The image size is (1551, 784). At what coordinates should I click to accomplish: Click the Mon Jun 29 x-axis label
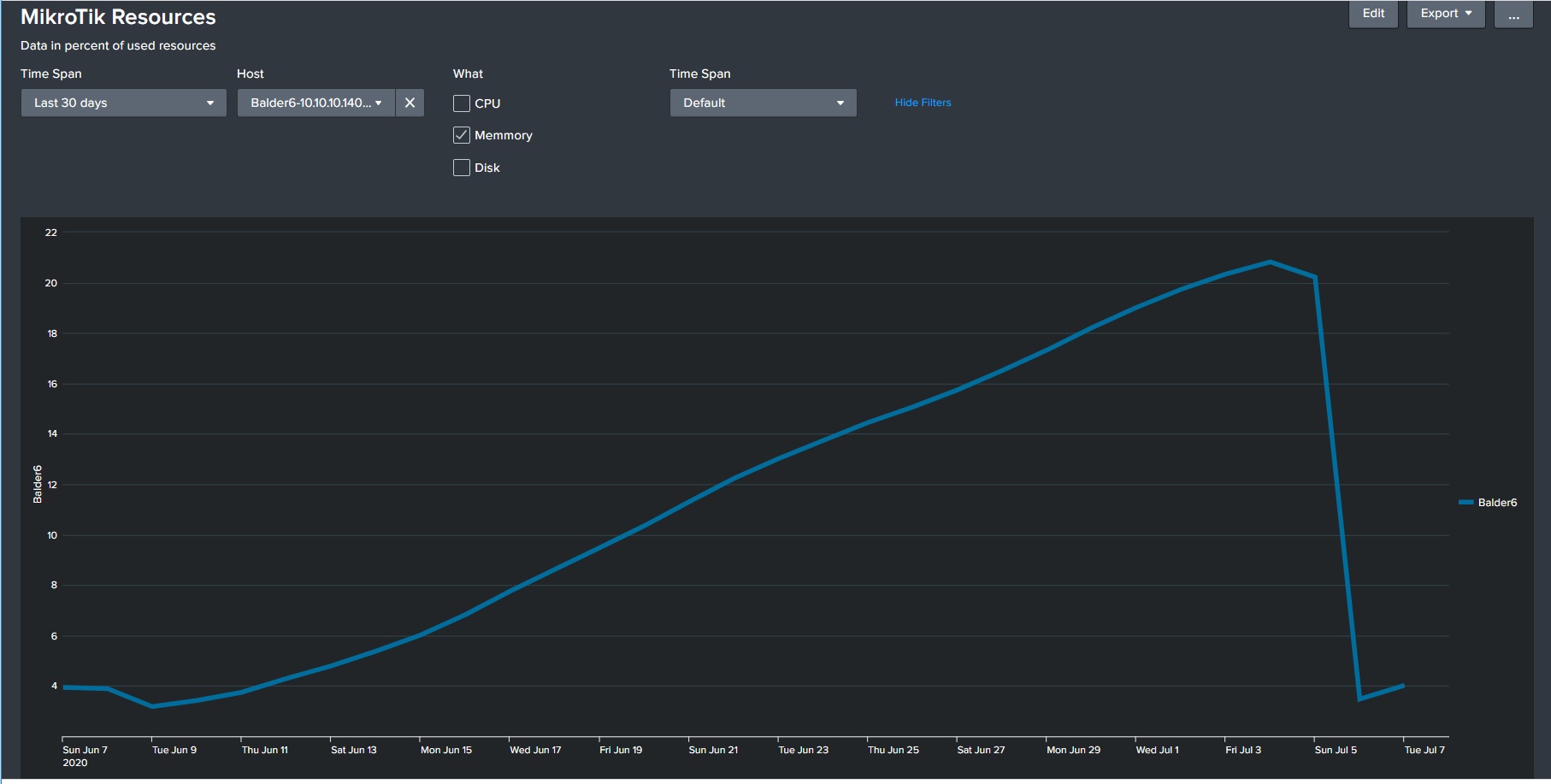pos(1074,750)
